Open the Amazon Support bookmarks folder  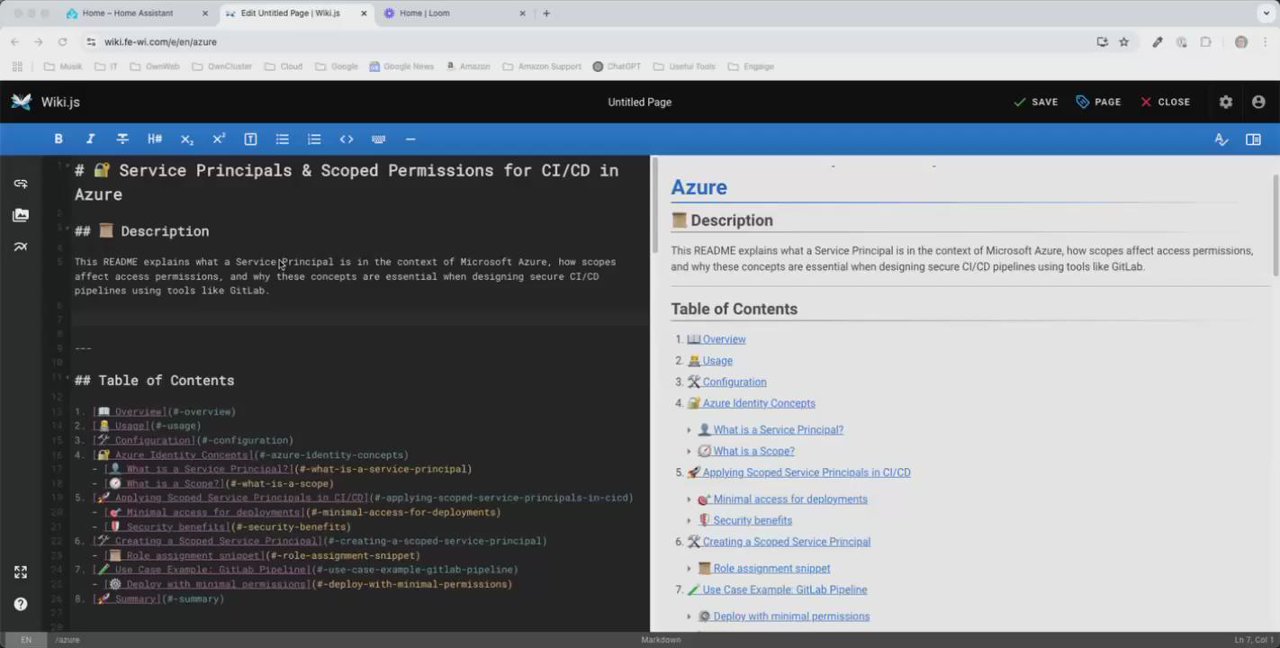[541, 67]
